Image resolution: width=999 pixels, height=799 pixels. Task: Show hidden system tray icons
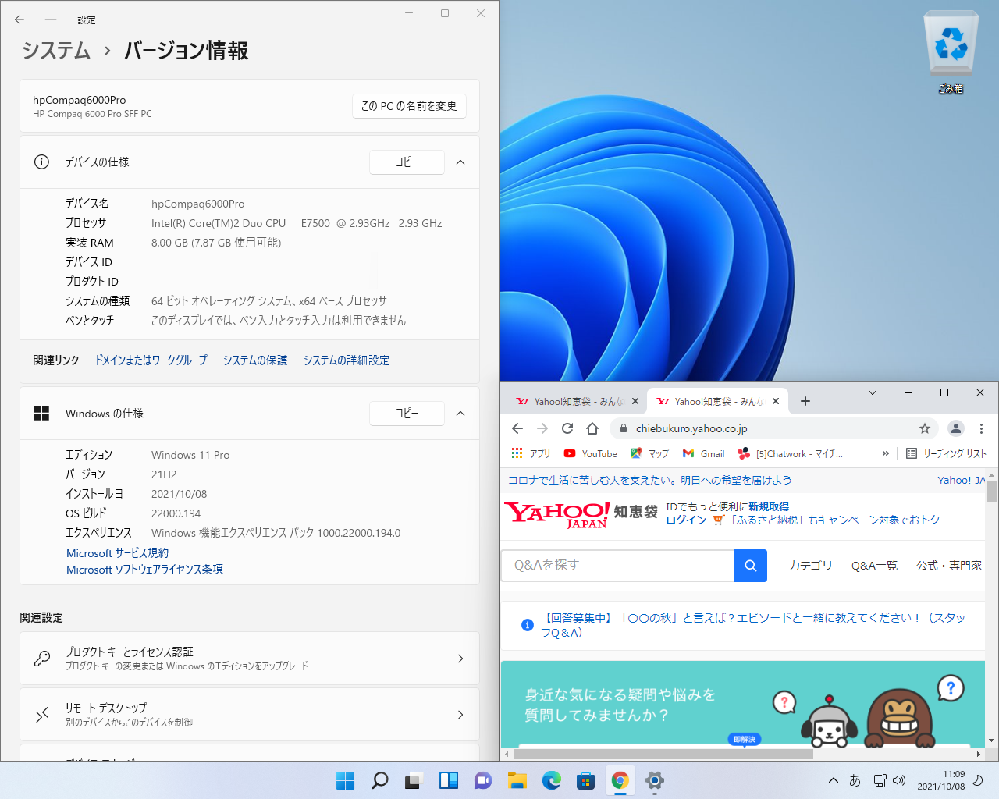click(833, 781)
